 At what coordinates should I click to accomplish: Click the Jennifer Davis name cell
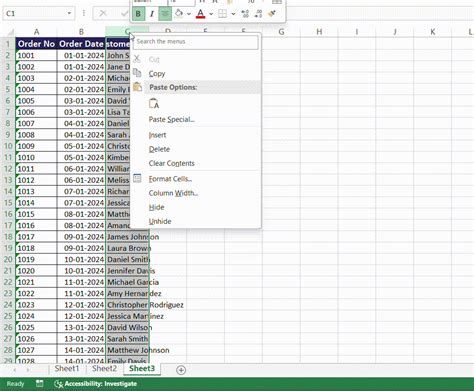(x=127, y=271)
